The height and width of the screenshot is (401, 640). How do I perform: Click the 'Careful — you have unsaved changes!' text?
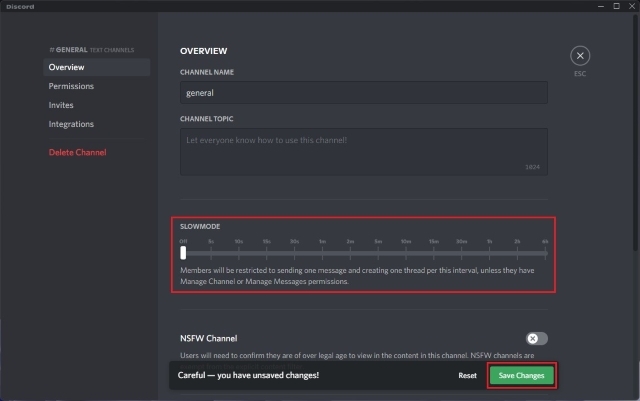[x=248, y=375]
